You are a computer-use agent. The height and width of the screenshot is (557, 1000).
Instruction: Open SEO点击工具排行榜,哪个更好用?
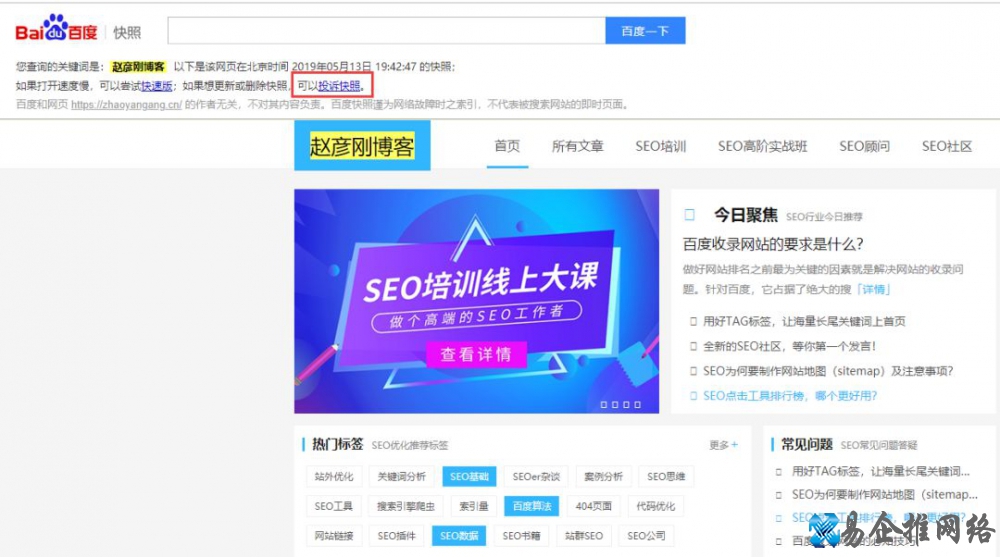(x=790, y=396)
